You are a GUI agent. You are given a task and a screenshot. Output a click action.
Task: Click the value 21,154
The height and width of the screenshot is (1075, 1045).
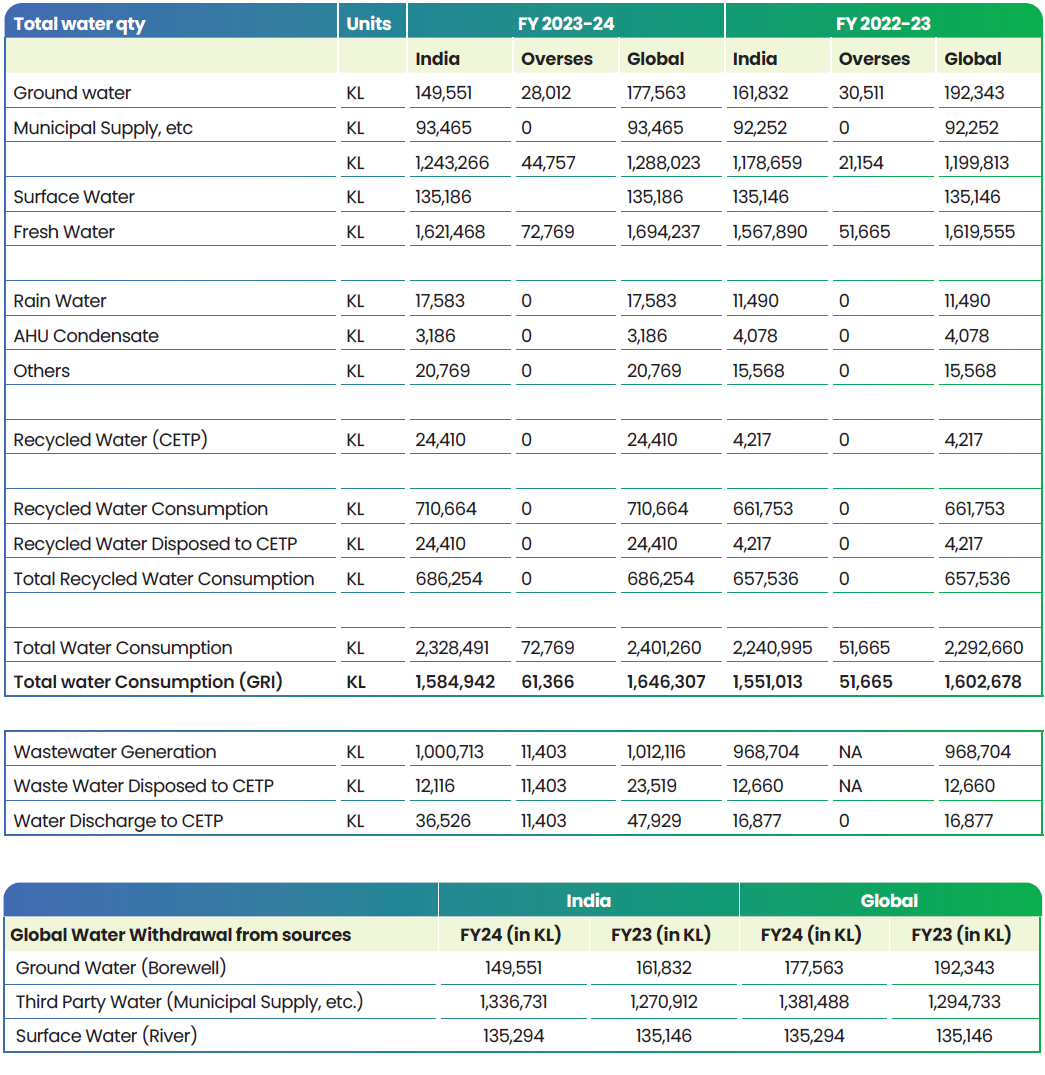pos(861,163)
